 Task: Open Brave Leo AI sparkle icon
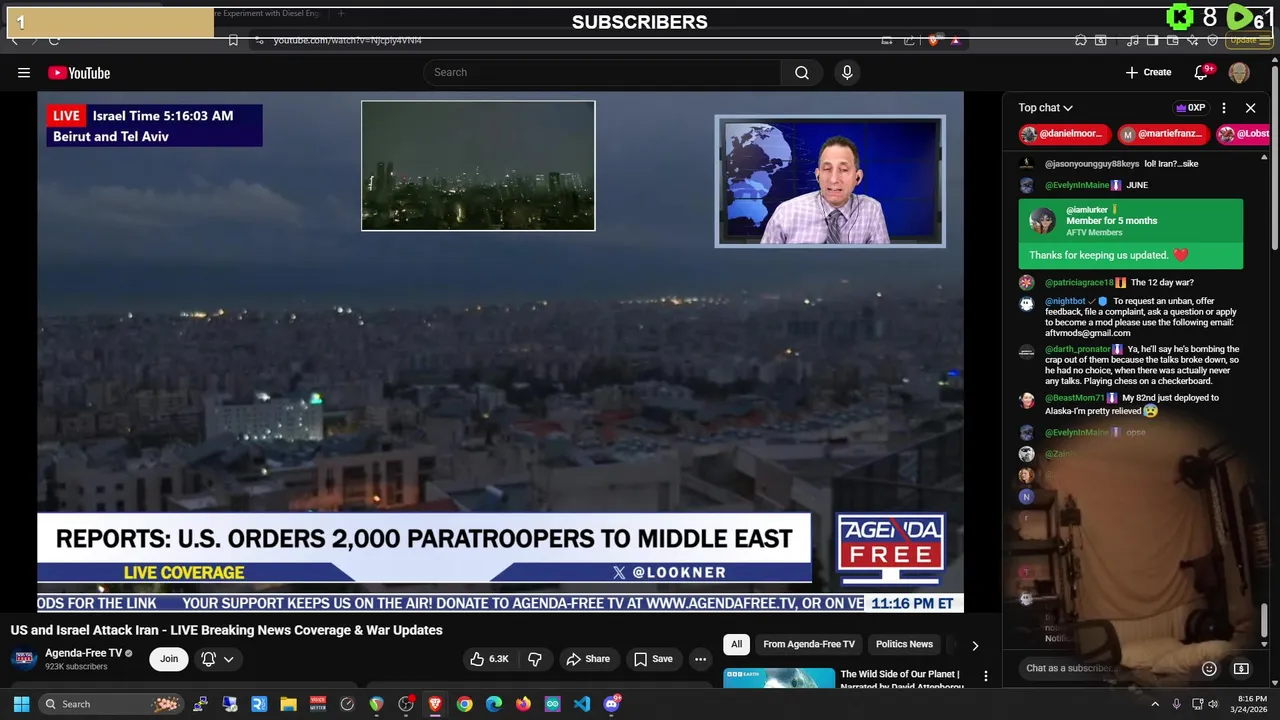point(1192,40)
